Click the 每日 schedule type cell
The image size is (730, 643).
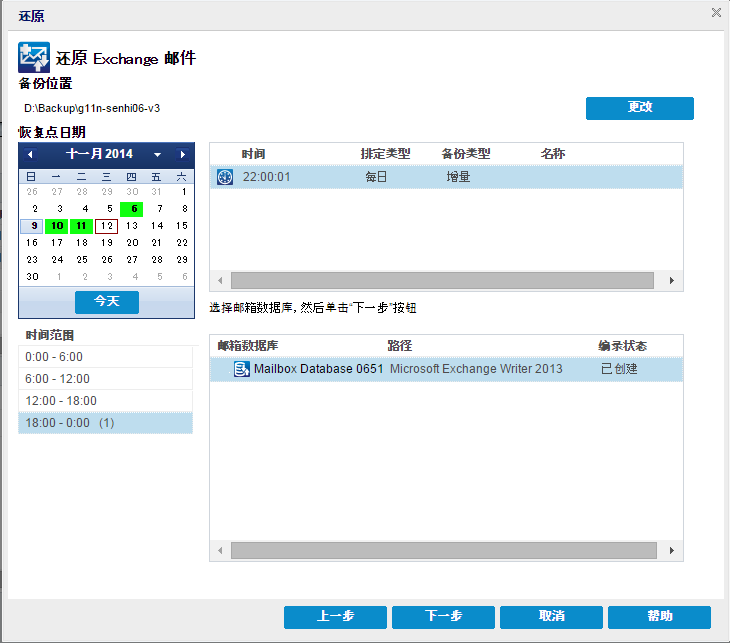[376, 177]
